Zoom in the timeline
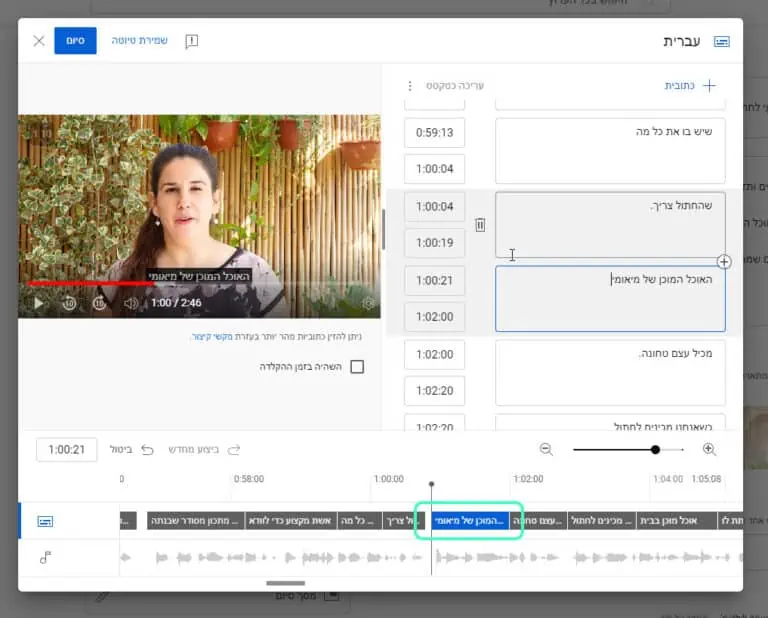The width and height of the screenshot is (768, 618). pyautogui.click(x=709, y=449)
